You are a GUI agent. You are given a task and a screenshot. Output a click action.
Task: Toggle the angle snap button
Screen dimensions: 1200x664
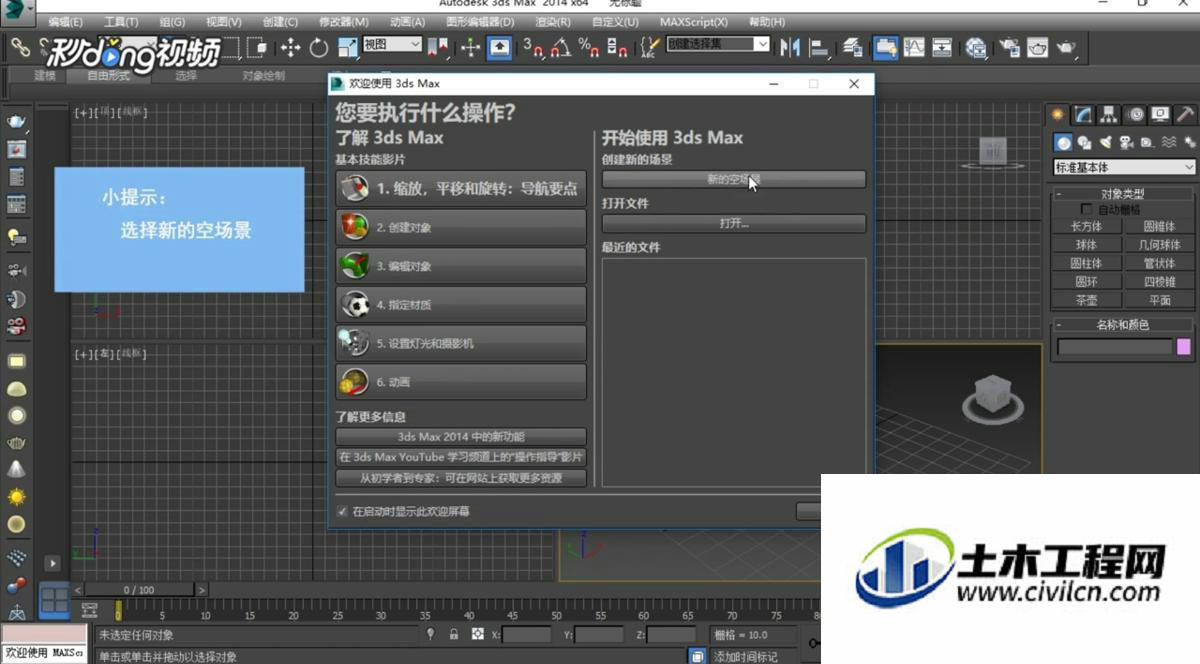(561, 46)
